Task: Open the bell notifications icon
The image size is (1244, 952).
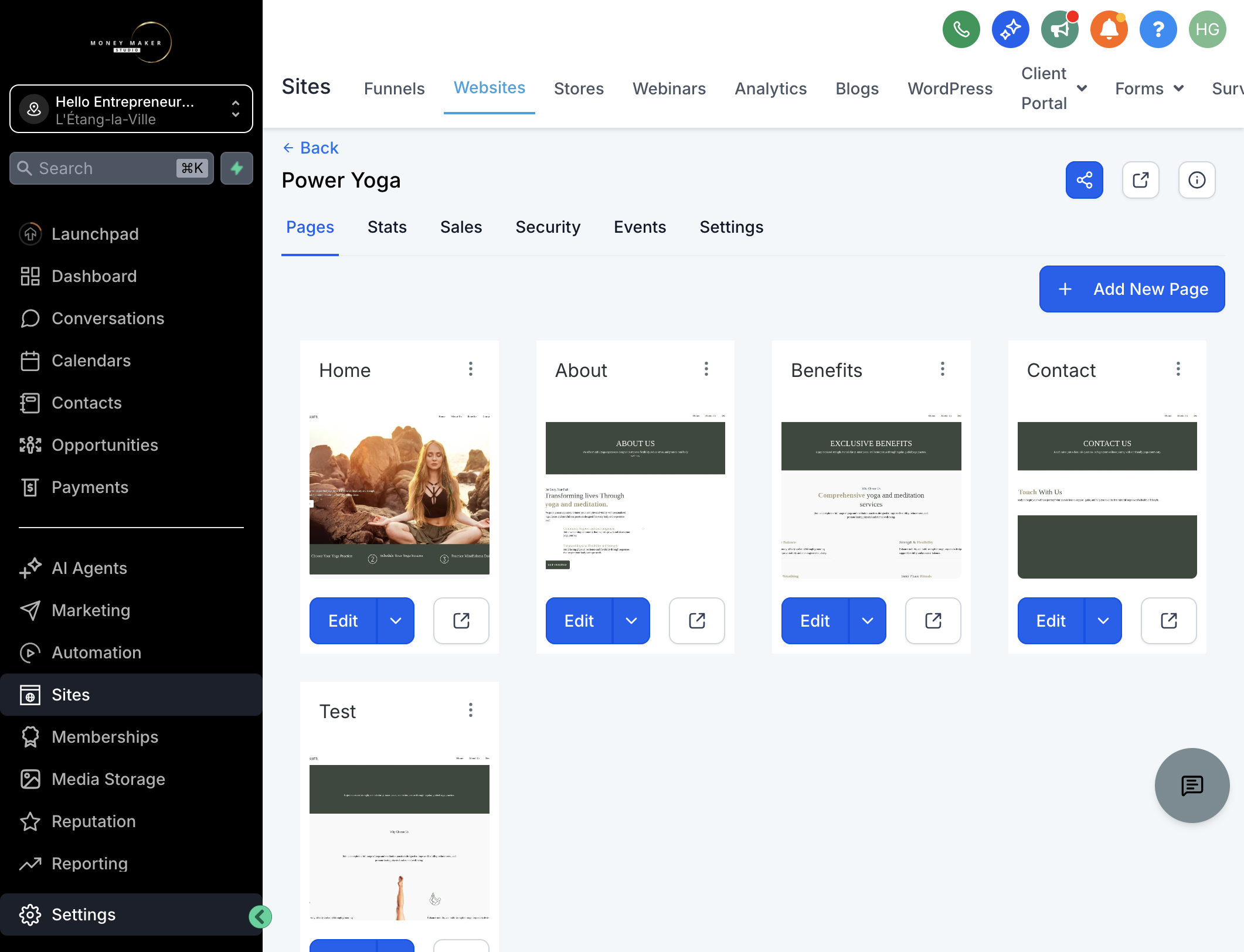Action: 1109,29
